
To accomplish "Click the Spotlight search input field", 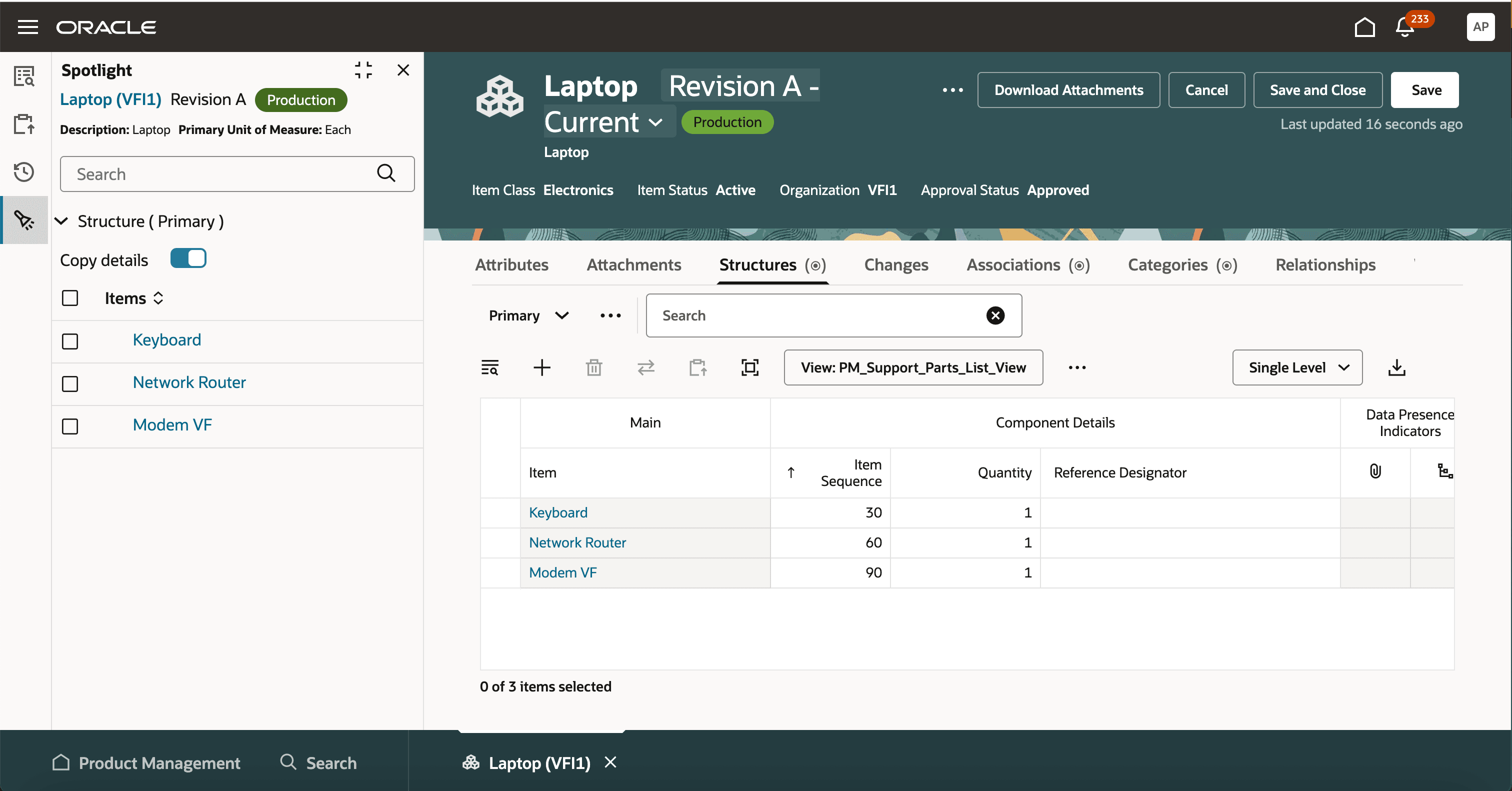I will [x=223, y=174].
